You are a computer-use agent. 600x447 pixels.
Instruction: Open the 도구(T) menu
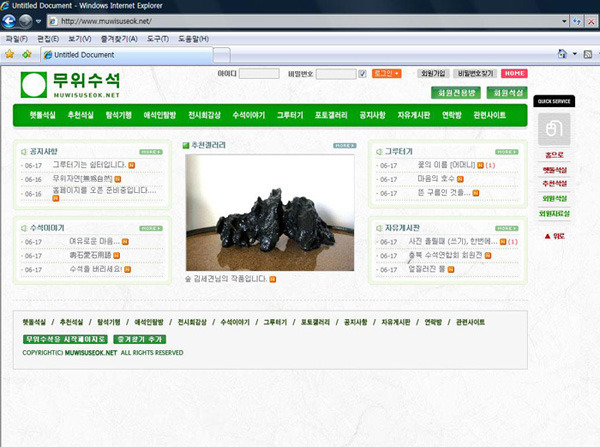(x=158, y=39)
